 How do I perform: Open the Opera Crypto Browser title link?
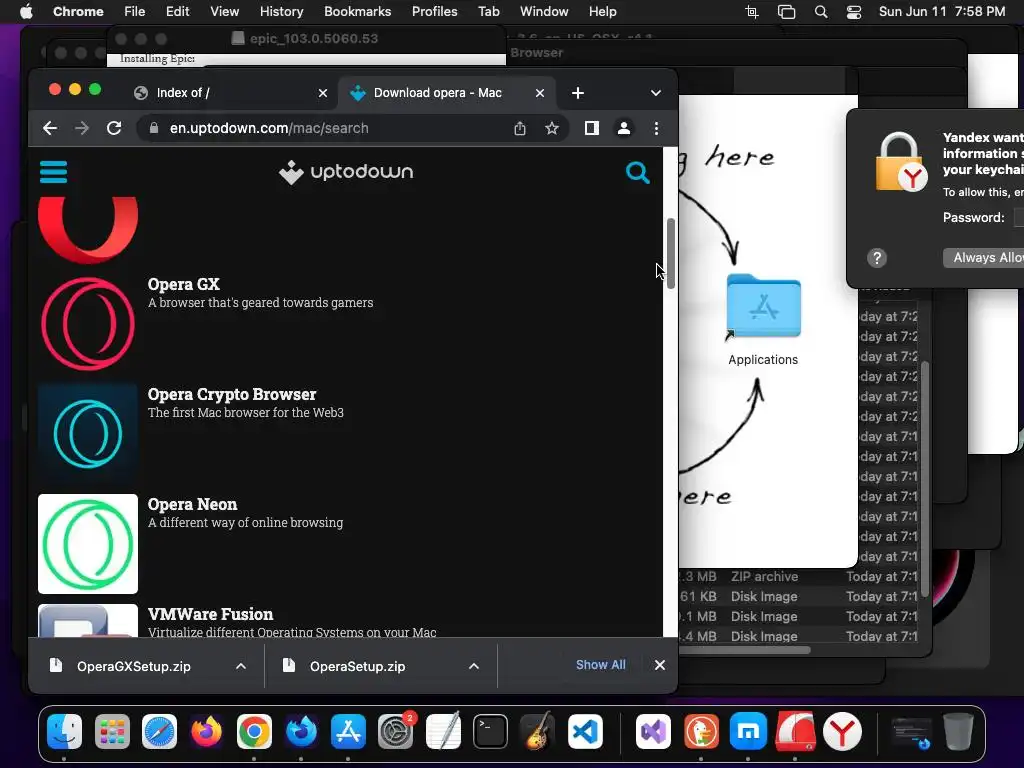click(232, 394)
